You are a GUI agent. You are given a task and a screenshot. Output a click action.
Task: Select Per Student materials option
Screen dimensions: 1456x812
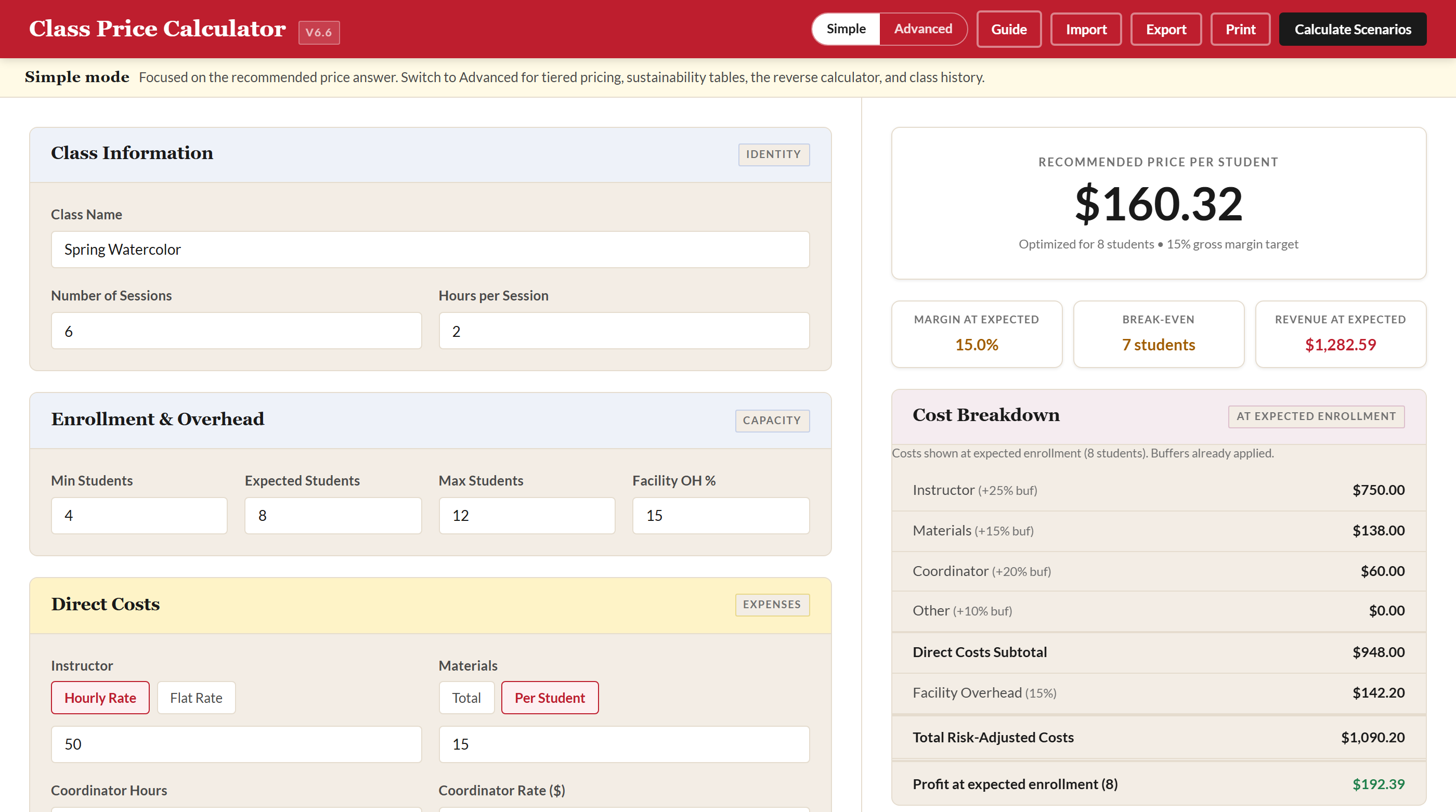click(x=550, y=697)
